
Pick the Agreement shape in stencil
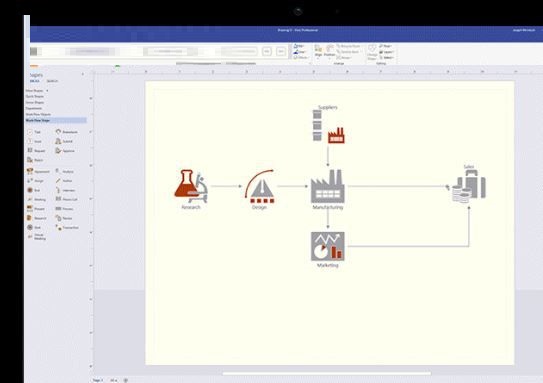[x=38, y=171]
